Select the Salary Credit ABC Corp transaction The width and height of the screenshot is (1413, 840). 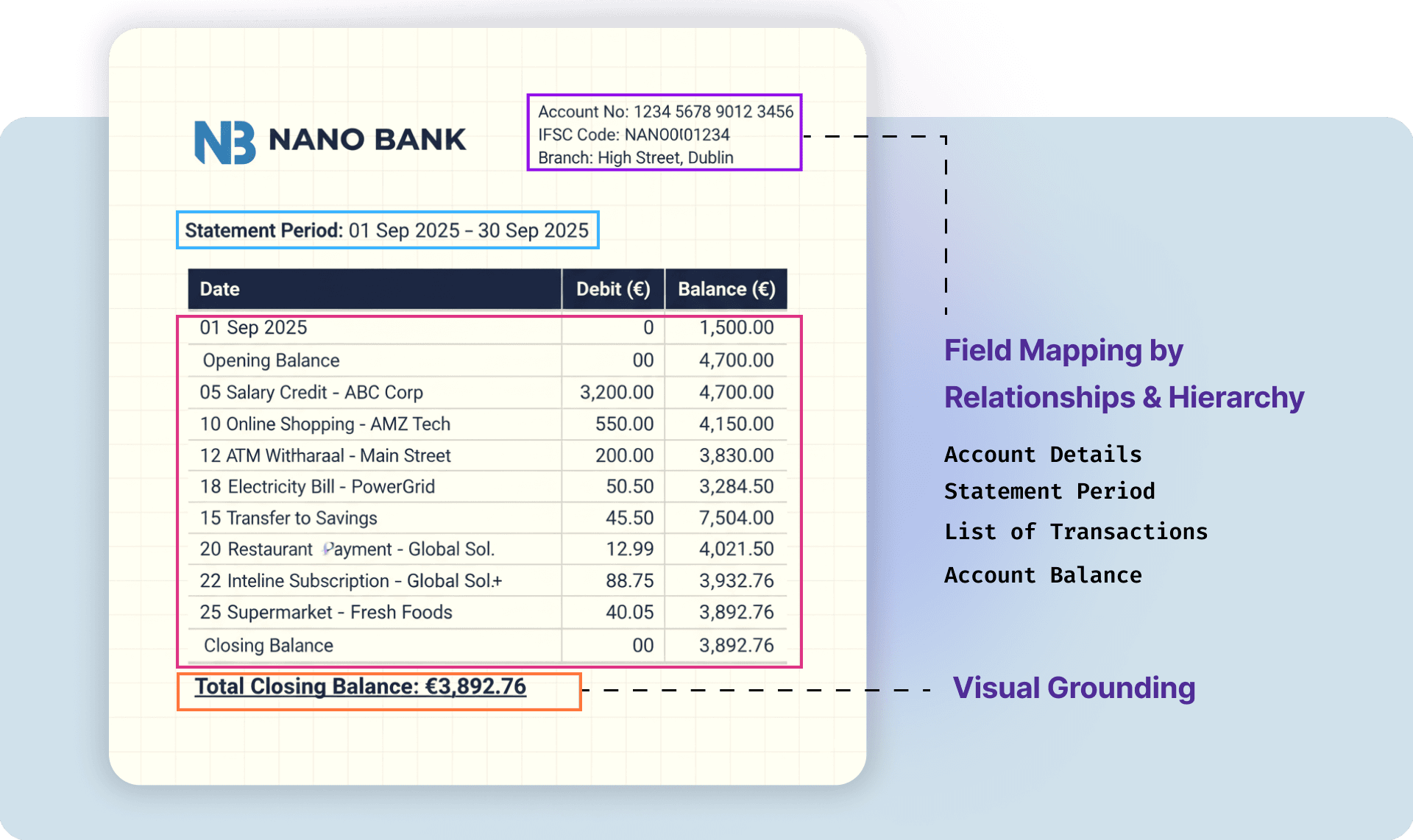point(311,392)
